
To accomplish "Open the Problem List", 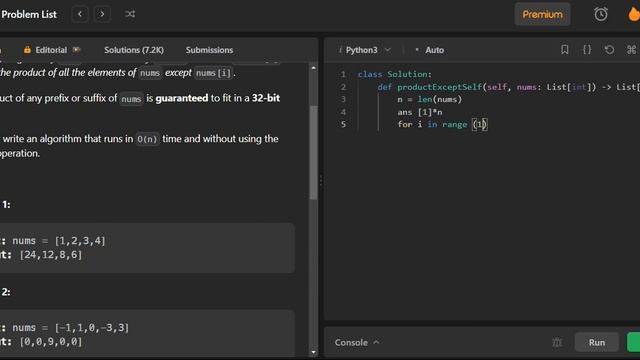I will click(29, 14).
